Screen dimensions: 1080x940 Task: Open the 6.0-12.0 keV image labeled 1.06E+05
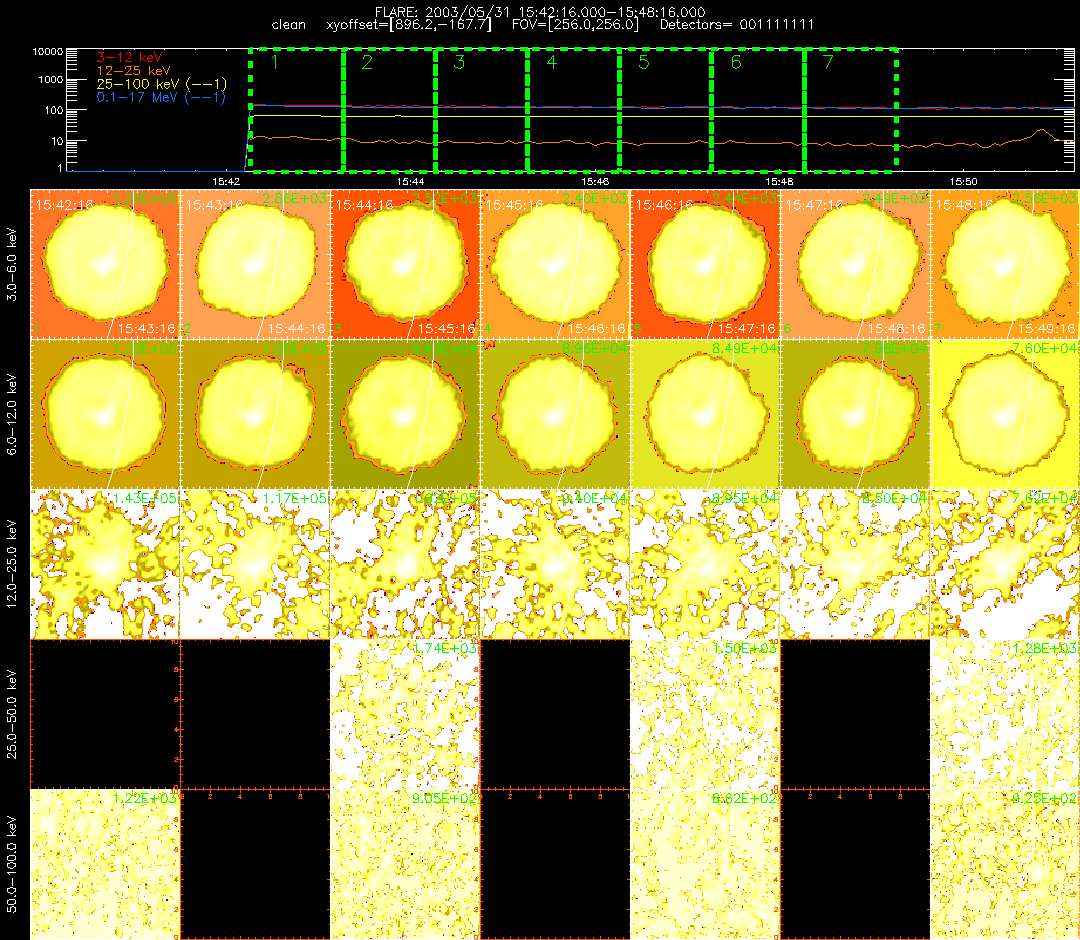[255, 415]
